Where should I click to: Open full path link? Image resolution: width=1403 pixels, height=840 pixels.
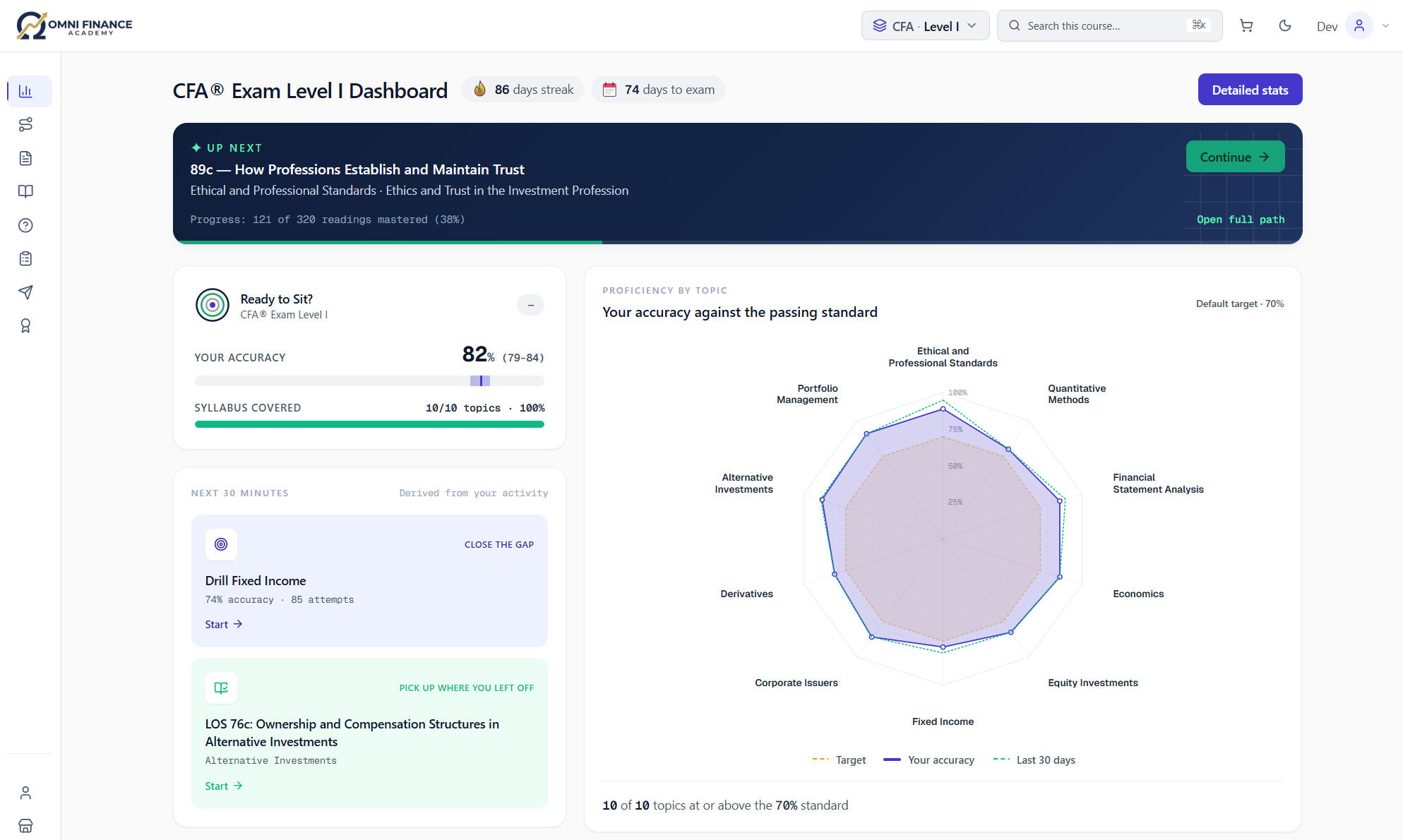pos(1240,220)
